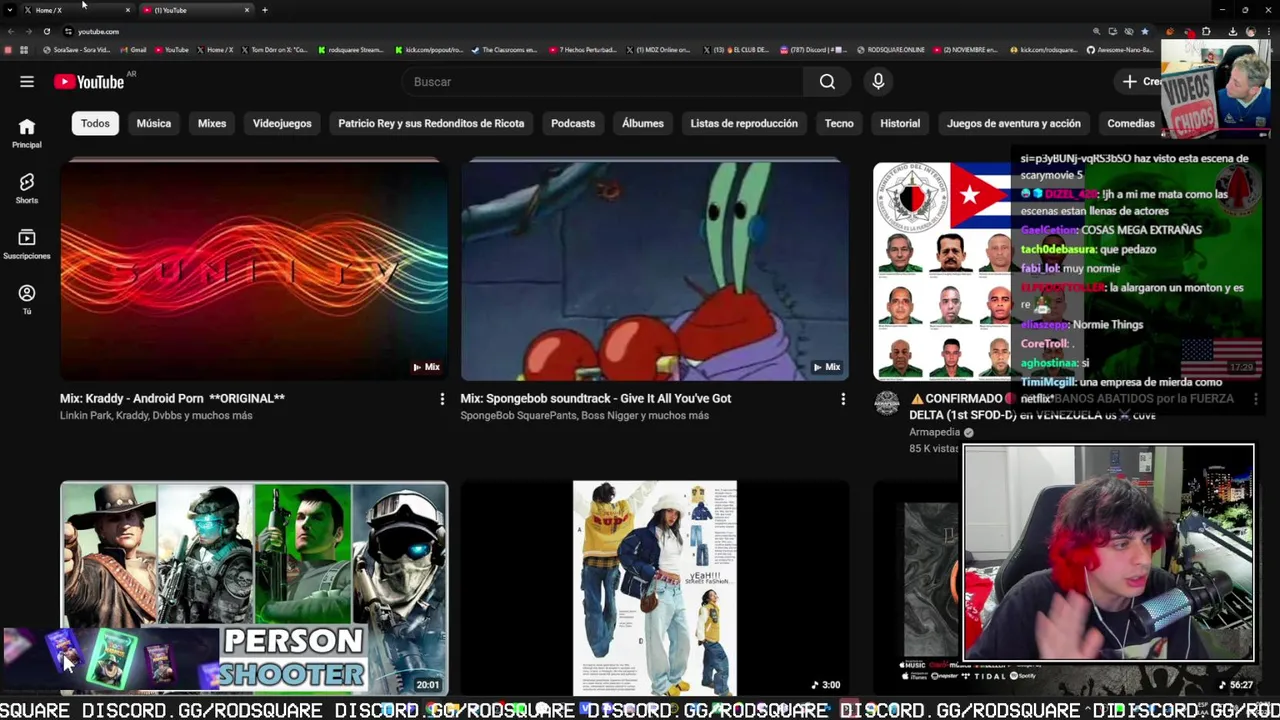Open Suscripciones from the sidebar
1280x720 pixels.
pyautogui.click(x=27, y=244)
